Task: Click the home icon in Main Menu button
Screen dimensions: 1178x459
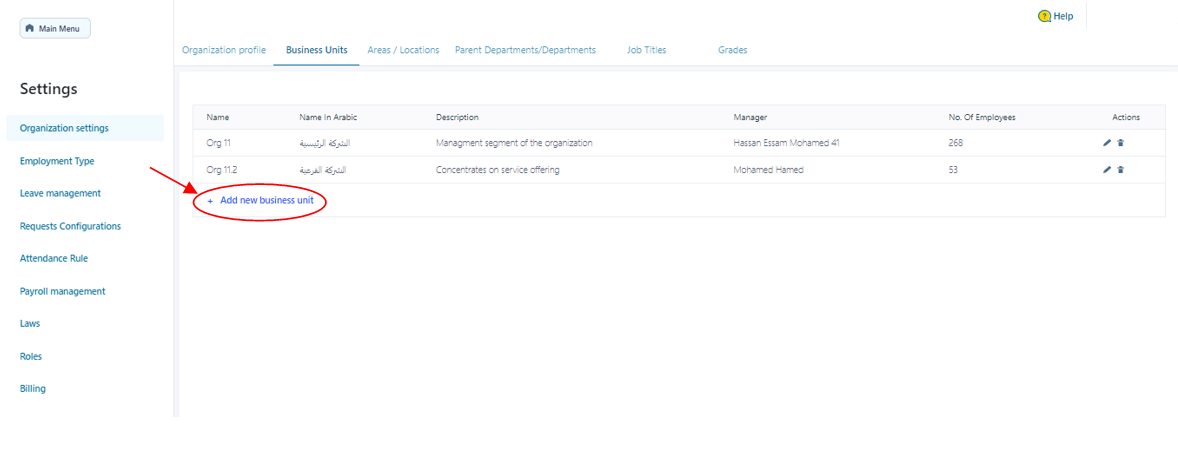Action: click(x=30, y=29)
